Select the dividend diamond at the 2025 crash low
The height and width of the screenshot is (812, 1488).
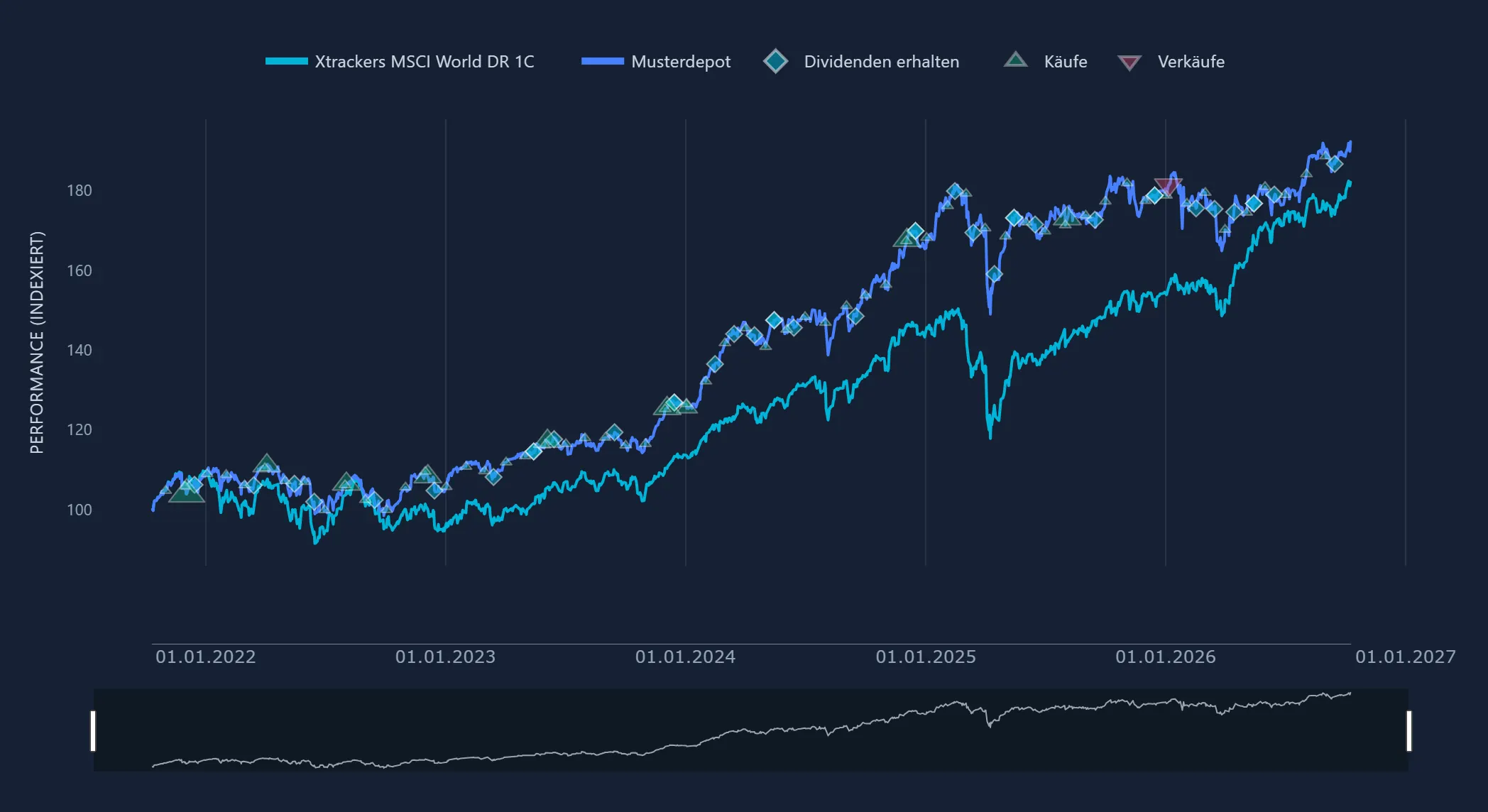[994, 274]
